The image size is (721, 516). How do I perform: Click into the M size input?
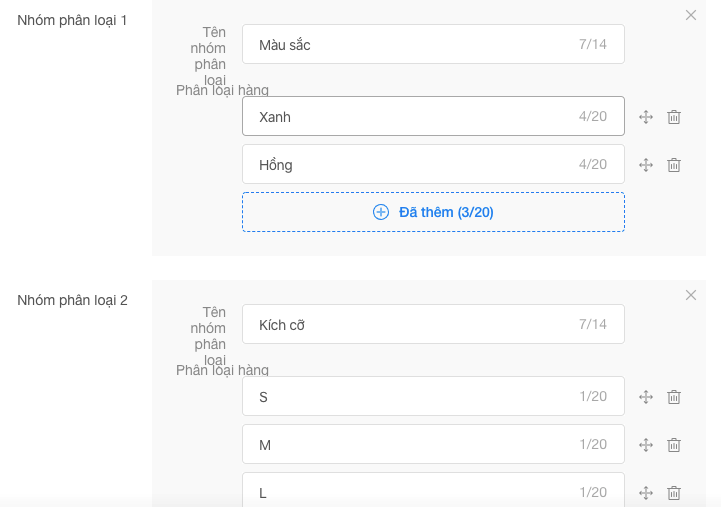410,445
